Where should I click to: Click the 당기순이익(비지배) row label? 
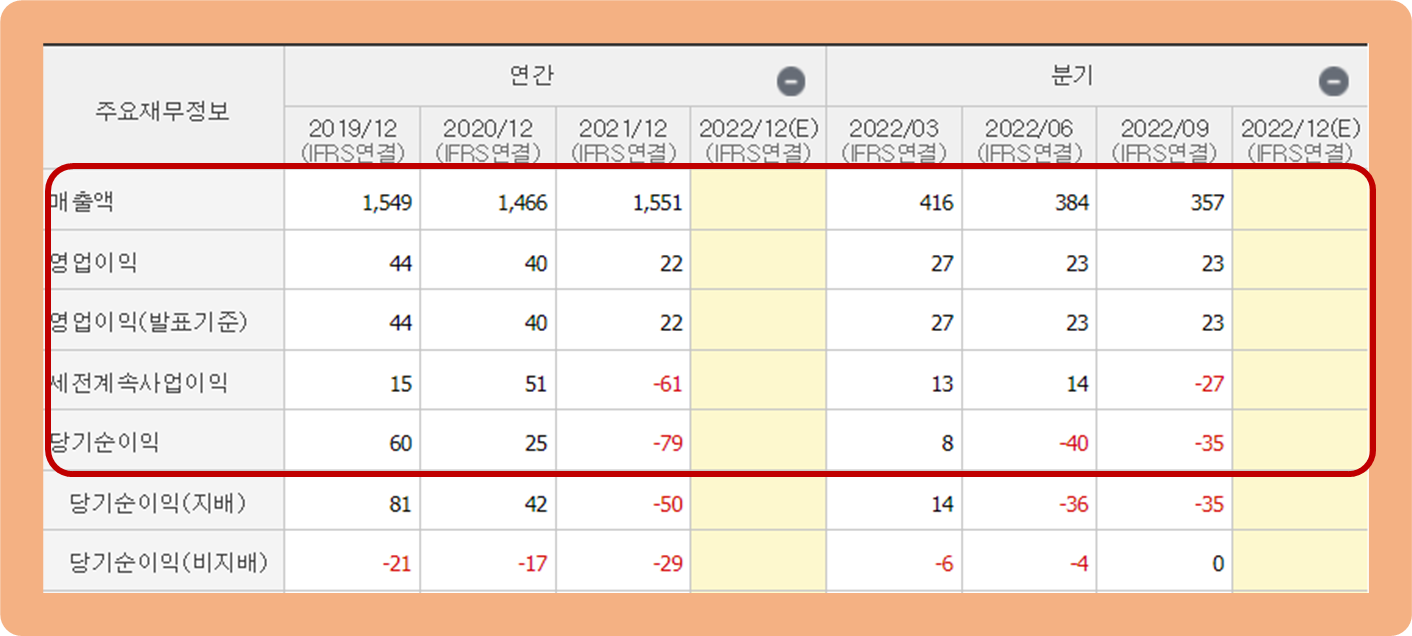tap(169, 564)
